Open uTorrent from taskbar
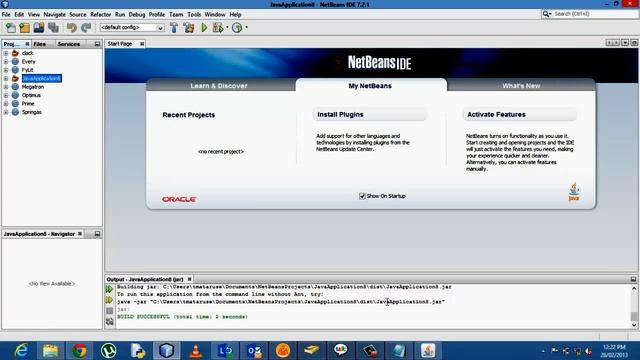 point(109,351)
